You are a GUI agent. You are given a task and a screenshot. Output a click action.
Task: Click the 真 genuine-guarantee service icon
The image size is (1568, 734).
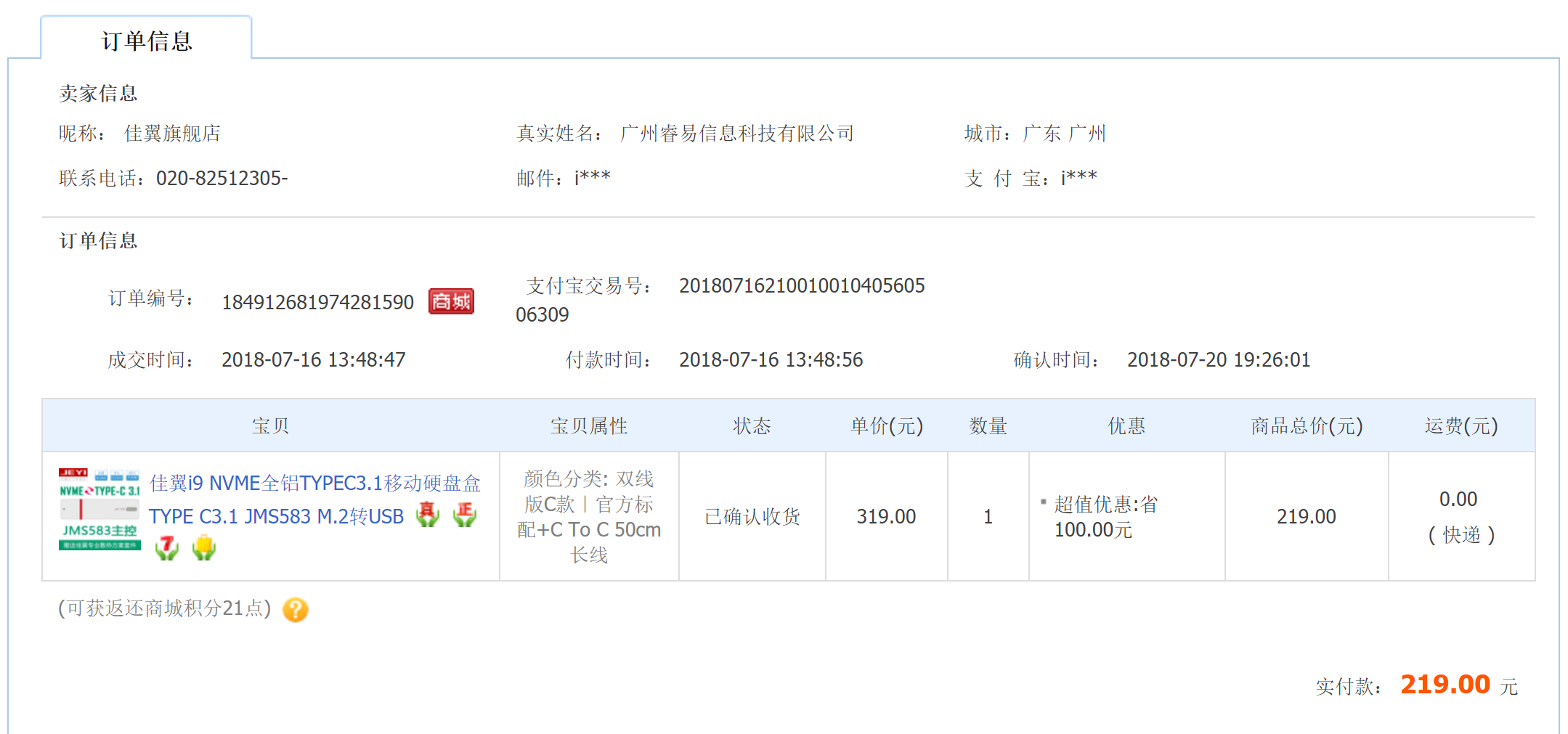pyautogui.click(x=428, y=515)
